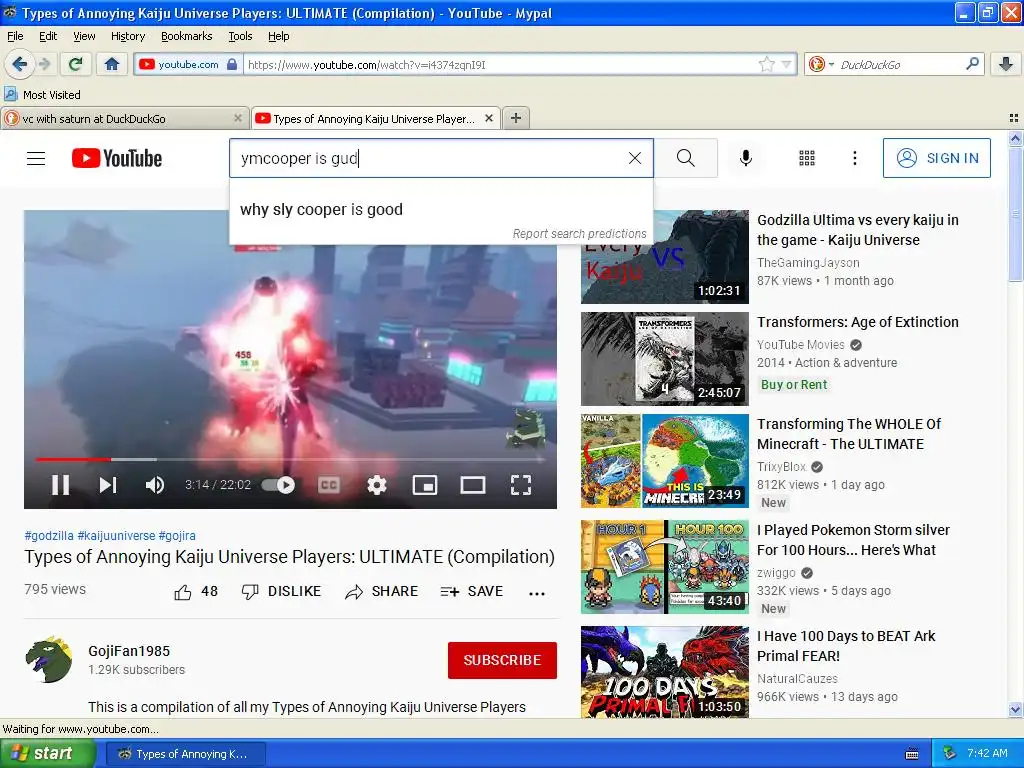The width and height of the screenshot is (1024, 768).
Task: Start voice search with the microphone icon
Action: (746, 158)
